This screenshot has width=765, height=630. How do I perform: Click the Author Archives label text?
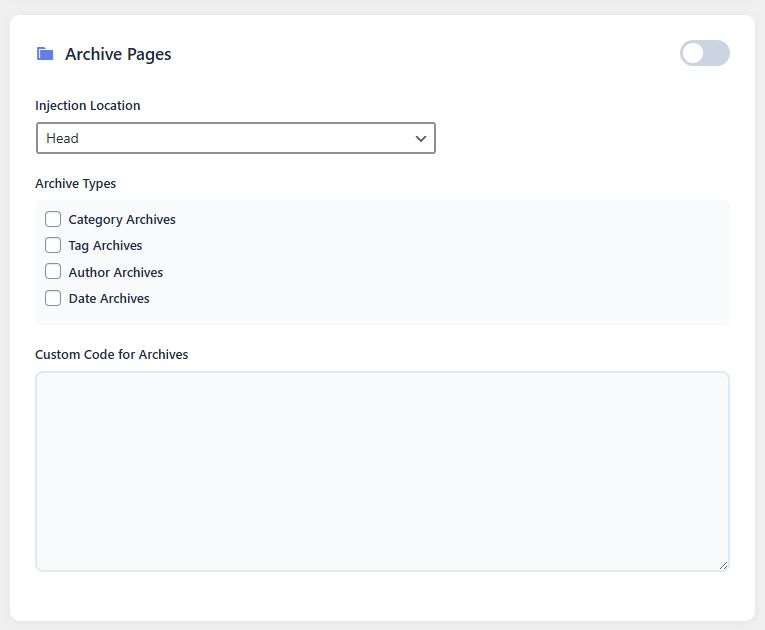pyautogui.click(x=115, y=272)
